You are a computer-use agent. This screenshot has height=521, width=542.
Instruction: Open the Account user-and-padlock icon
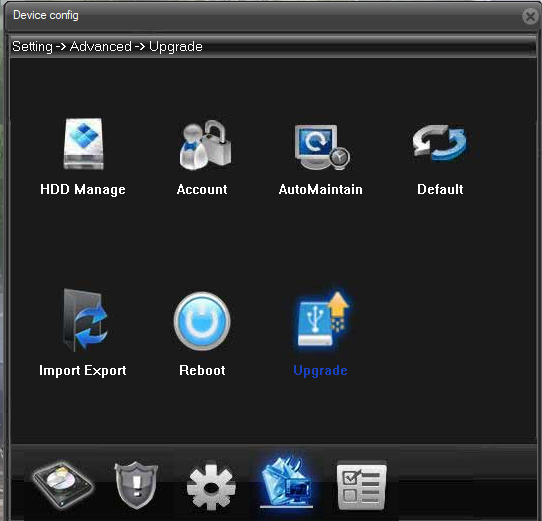[x=205, y=145]
